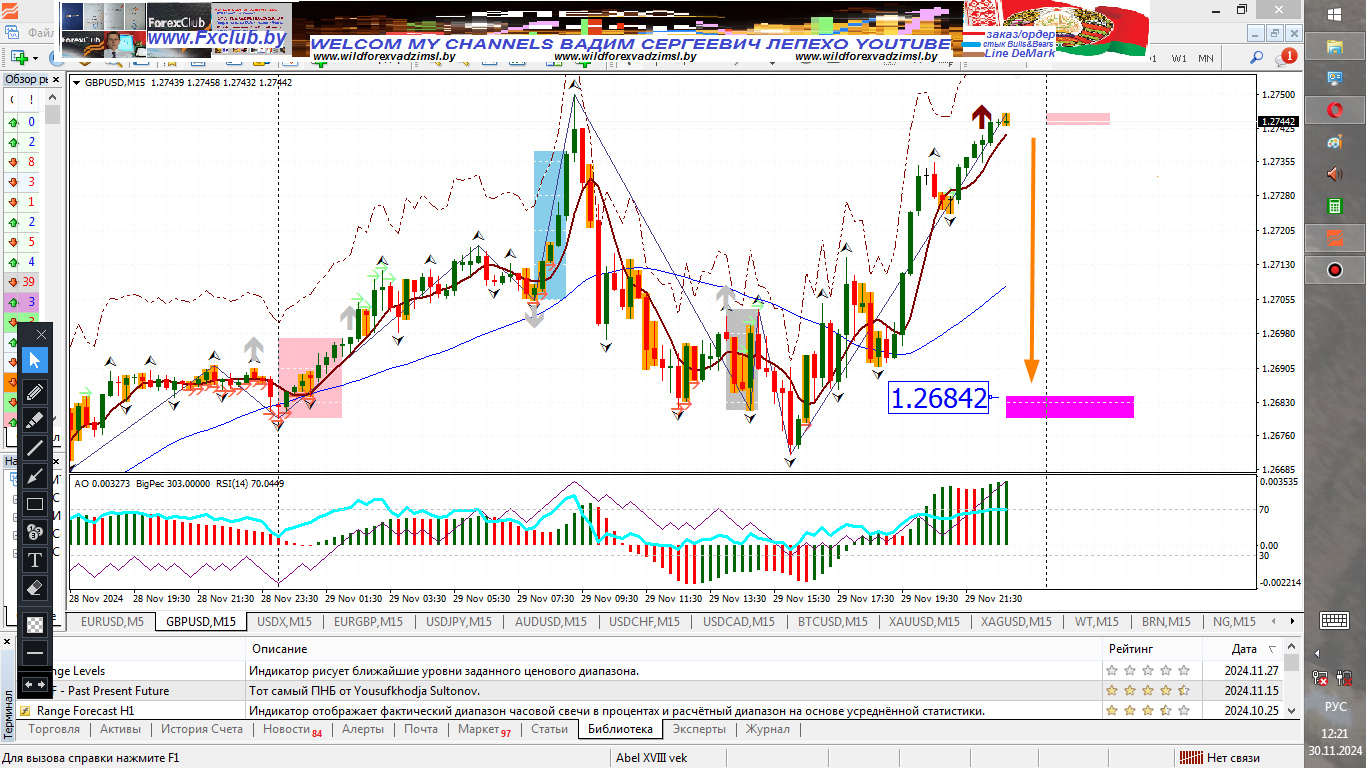This screenshot has height=768, width=1366.
Task: Select the rectangle shape tool in the palette
Action: click(x=35, y=503)
